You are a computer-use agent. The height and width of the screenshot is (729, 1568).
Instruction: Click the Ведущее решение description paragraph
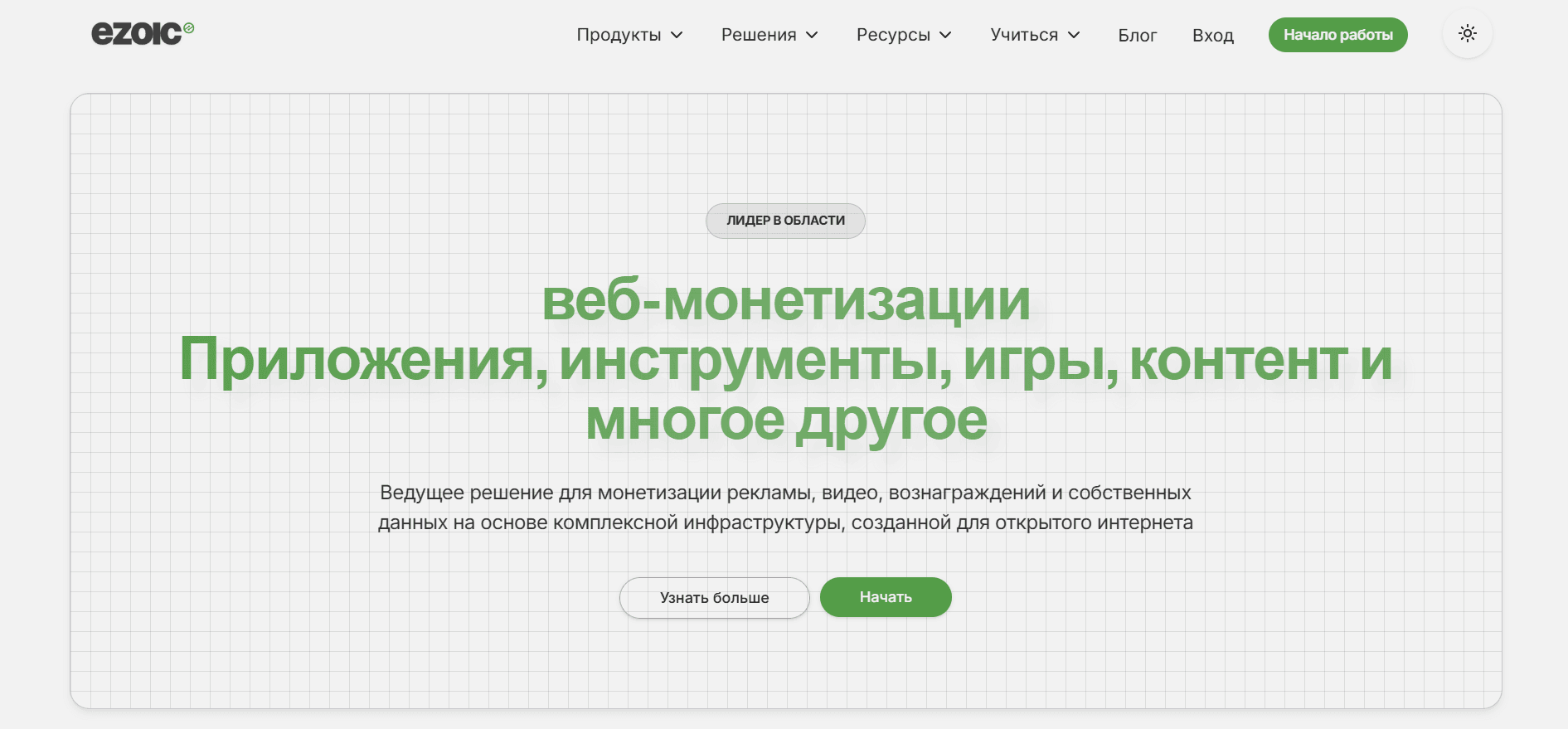pyautogui.click(x=785, y=508)
